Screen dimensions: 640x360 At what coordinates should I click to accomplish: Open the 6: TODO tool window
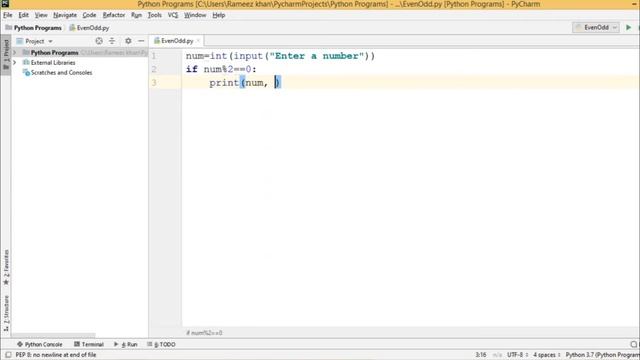[x=161, y=344]
